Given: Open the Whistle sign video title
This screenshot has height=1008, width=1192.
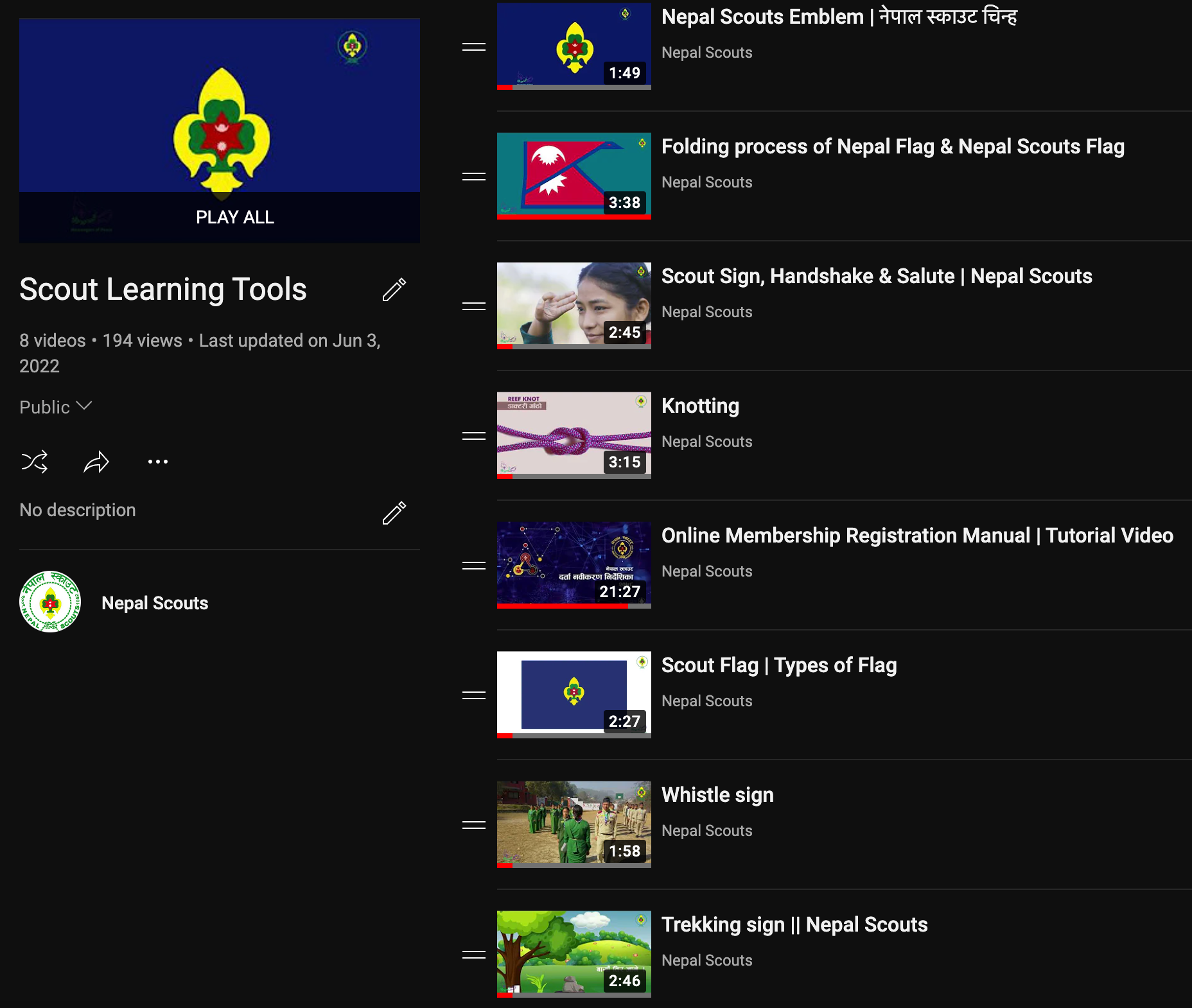Looking at the screenshot, I should 717,795.
